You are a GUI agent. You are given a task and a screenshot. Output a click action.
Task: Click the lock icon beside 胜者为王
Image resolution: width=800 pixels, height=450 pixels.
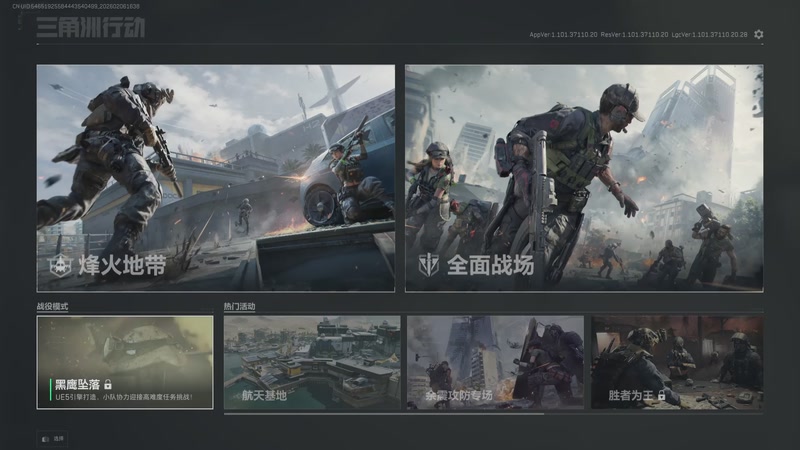coord(662,395)
